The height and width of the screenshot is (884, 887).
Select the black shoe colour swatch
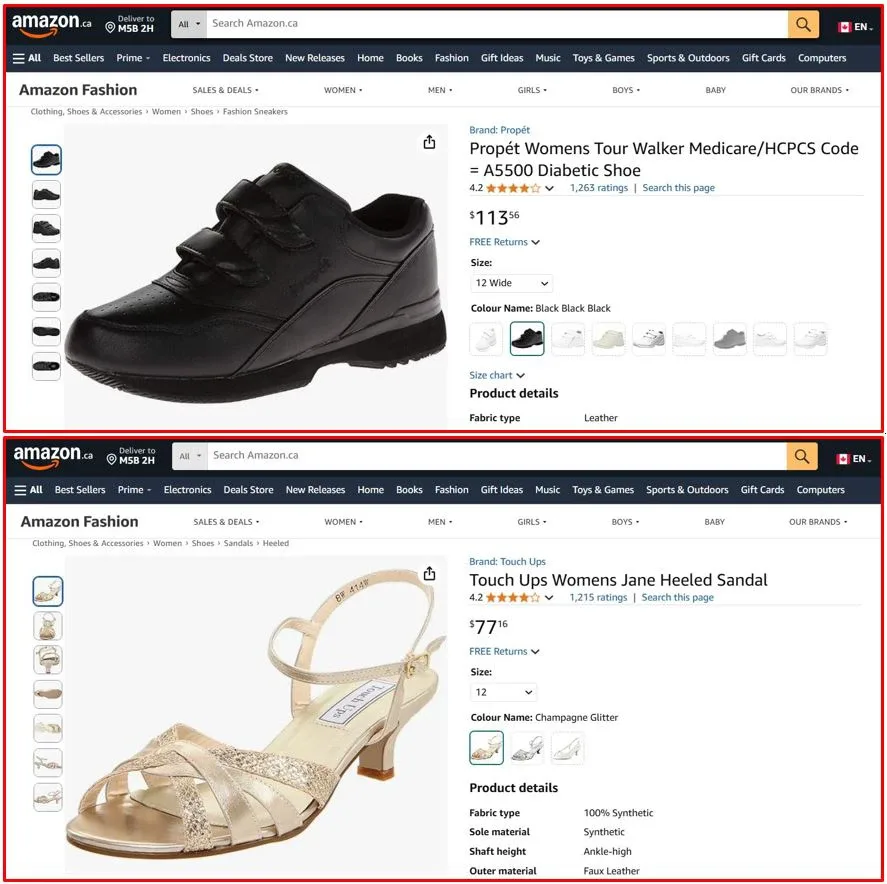[527, 338]
